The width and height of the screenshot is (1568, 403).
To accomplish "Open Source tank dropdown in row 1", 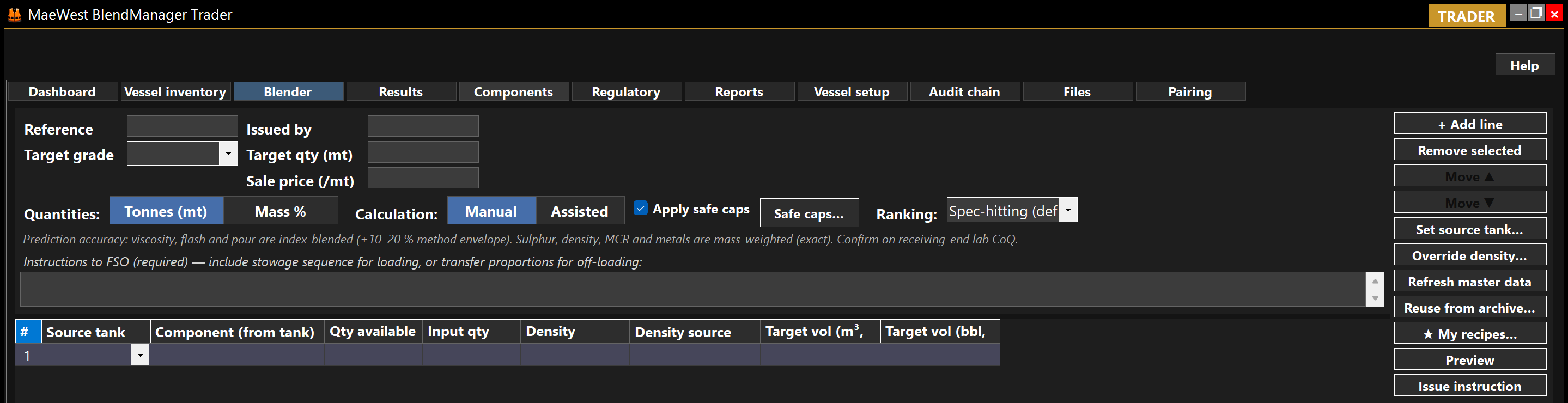I will pos(139,355).
